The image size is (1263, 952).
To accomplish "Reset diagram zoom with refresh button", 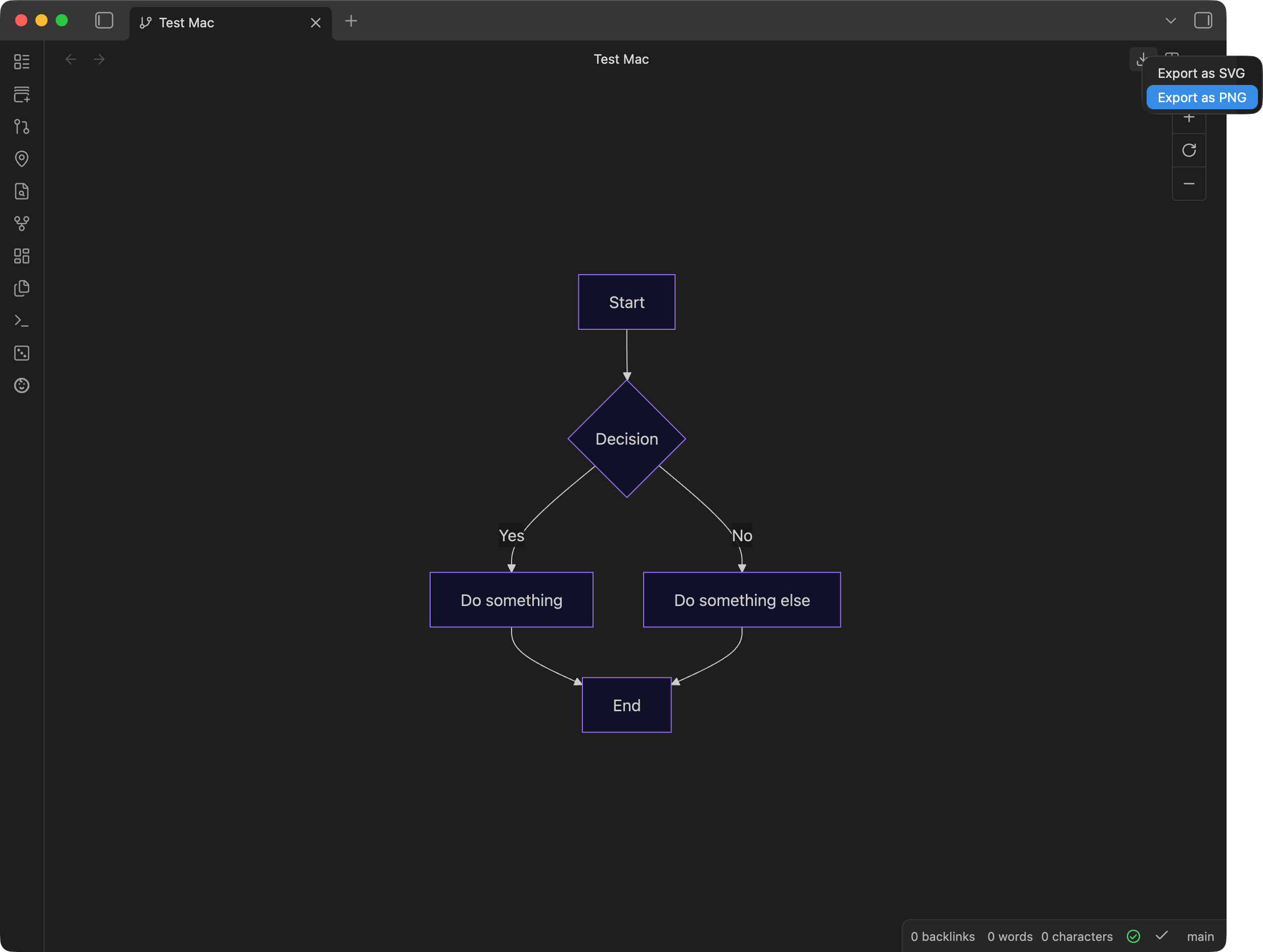I will click(x=1189, y=151).
